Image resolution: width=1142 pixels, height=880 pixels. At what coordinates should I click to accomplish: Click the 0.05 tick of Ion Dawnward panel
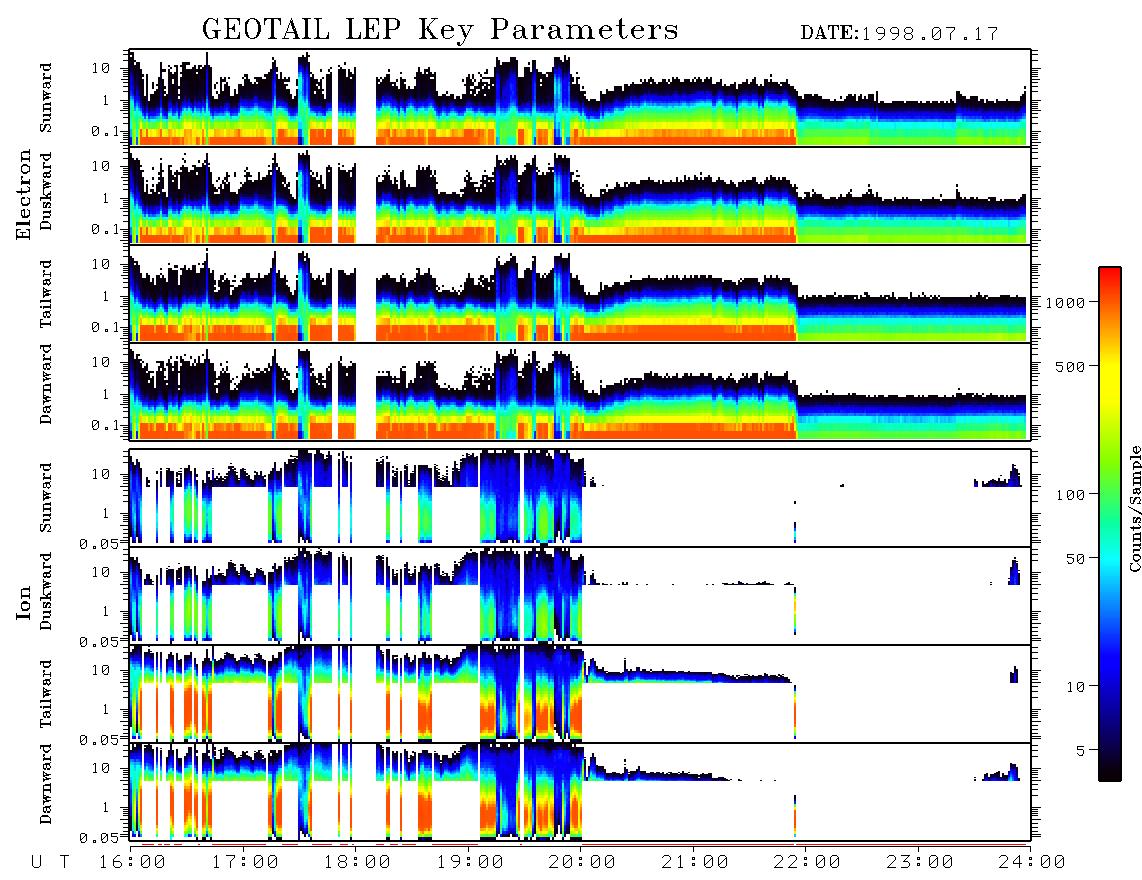(x=99, y=838)
